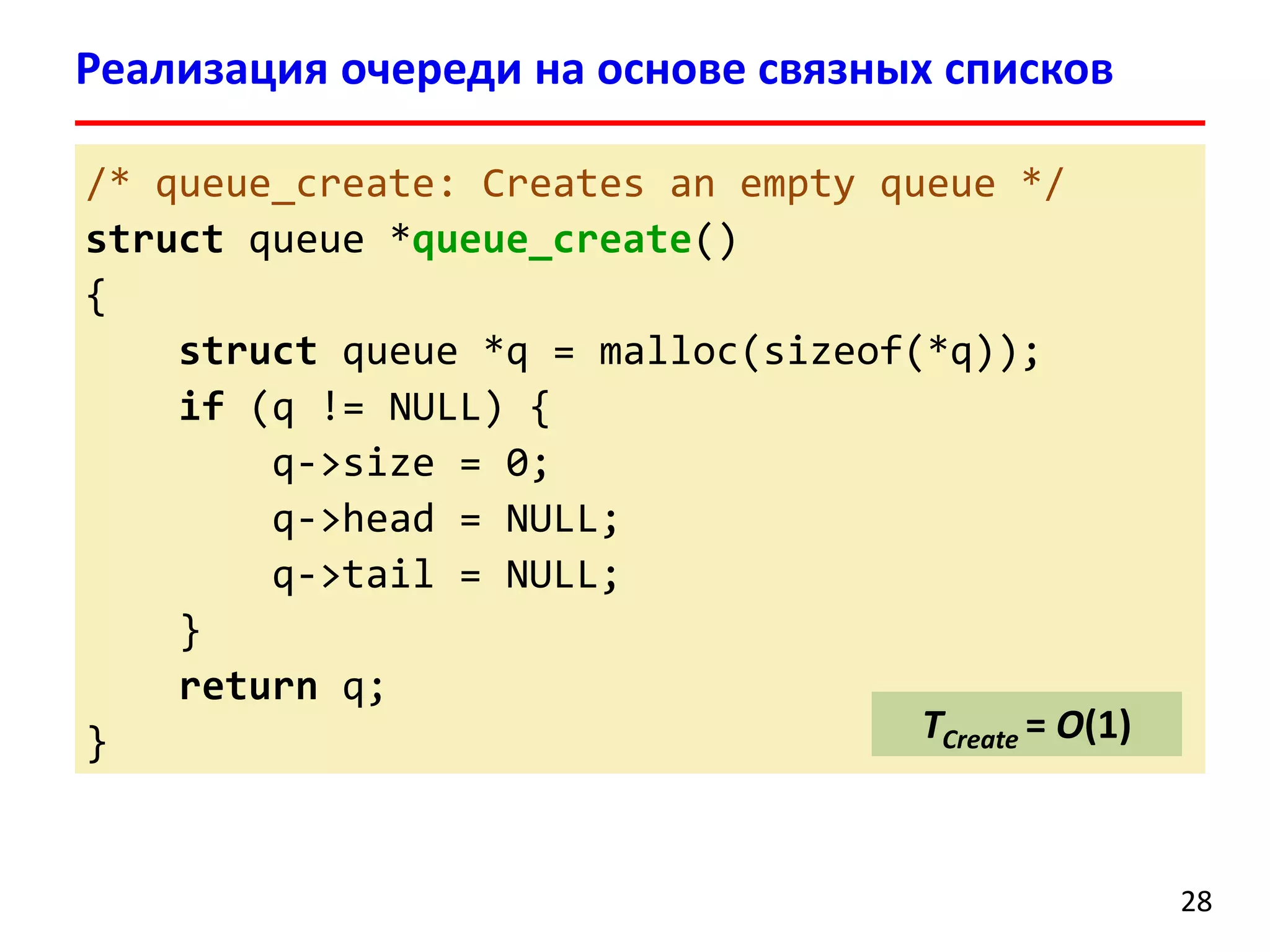1270x952 pixels.
Task: Click the slide number "28"
Action: 1196,902
